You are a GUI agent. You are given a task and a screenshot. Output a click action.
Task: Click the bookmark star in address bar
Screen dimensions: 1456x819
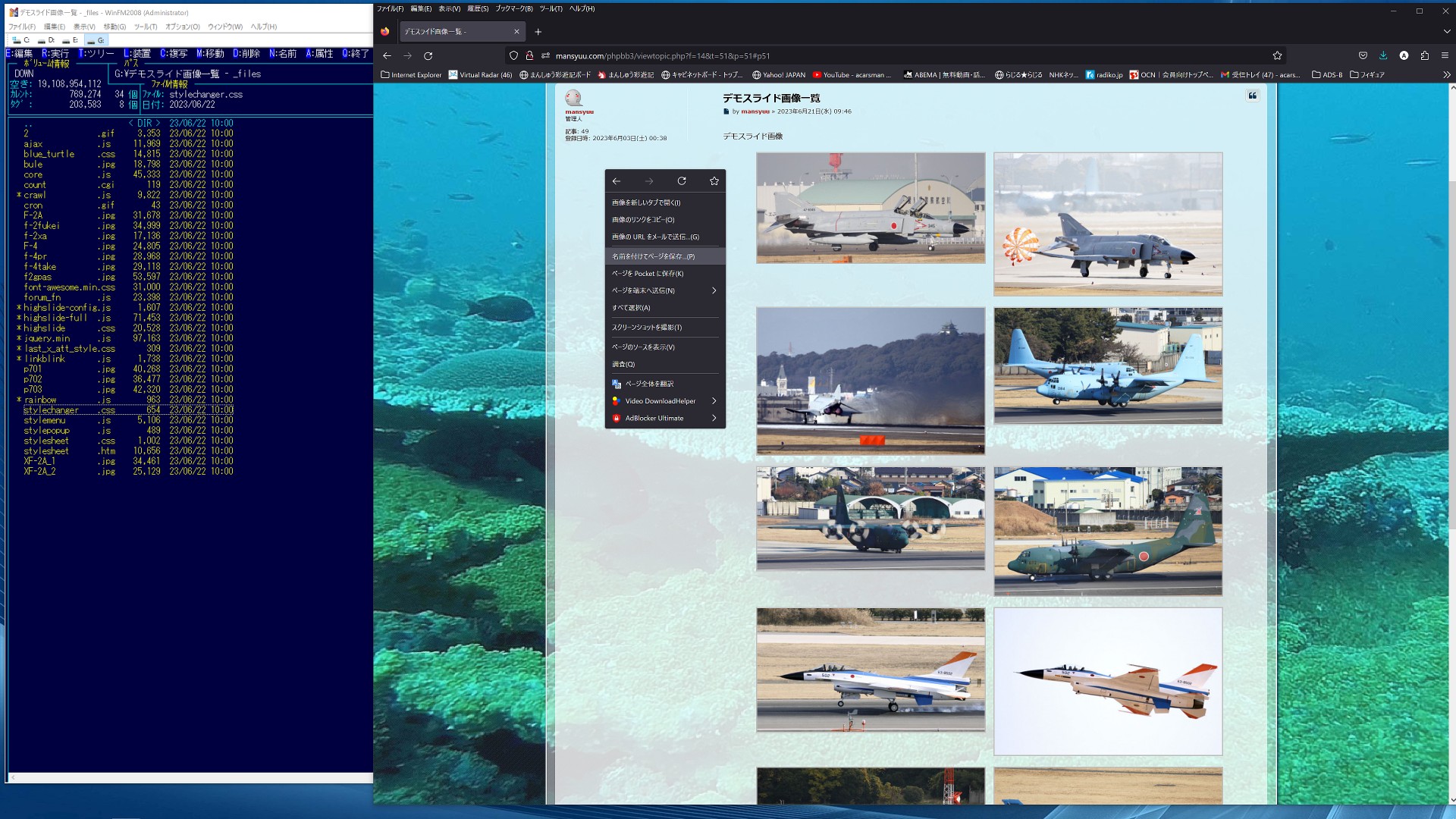coord(1277,55)
